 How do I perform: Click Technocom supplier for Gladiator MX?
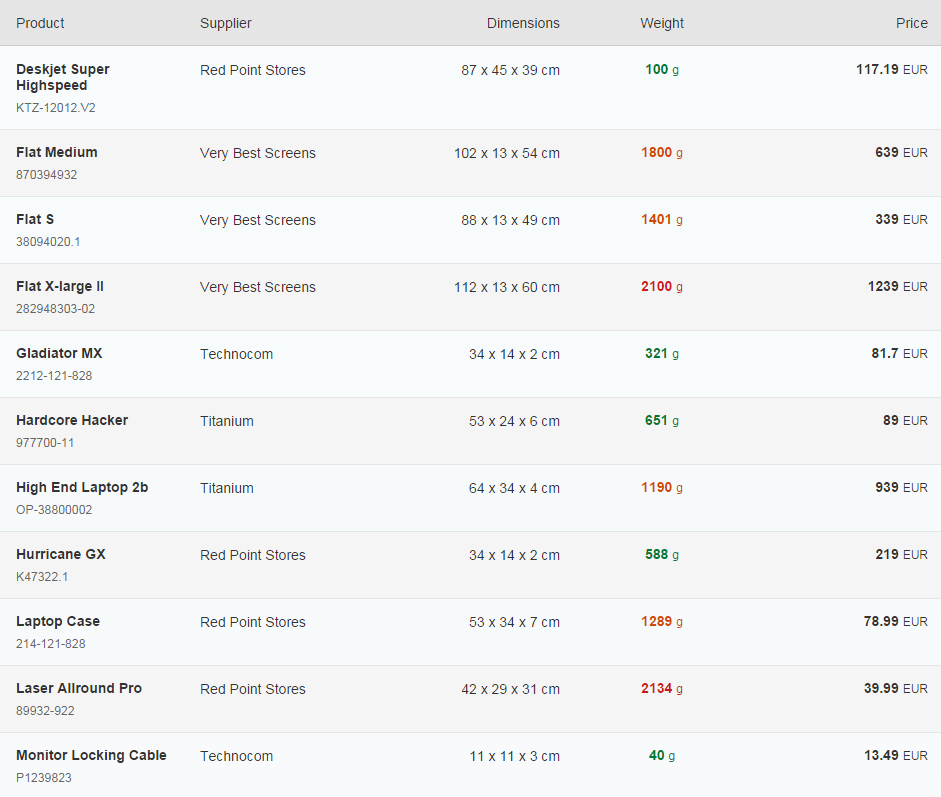tap(236, 355)
